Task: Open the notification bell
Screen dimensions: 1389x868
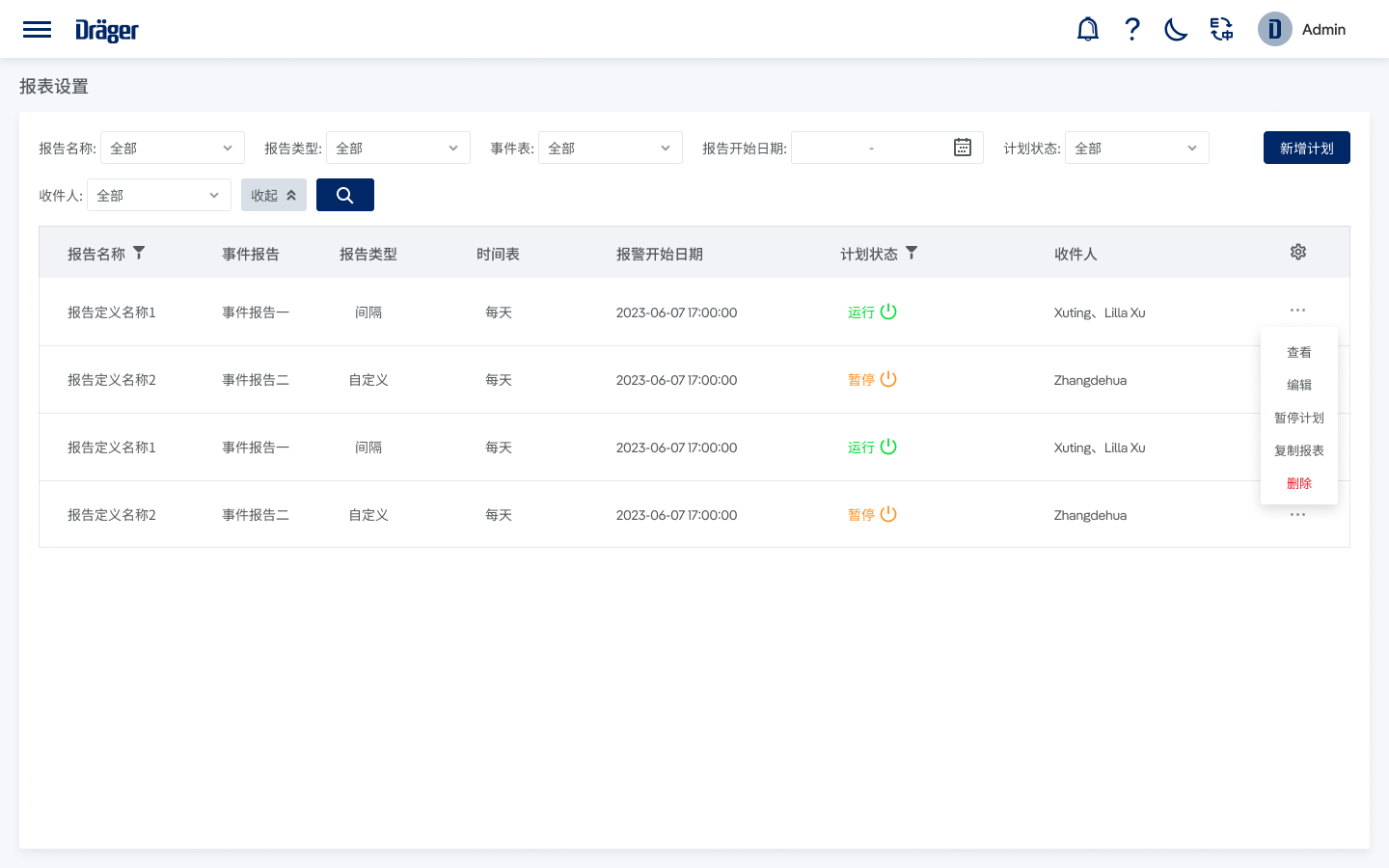Action: tap(1087, 29)
